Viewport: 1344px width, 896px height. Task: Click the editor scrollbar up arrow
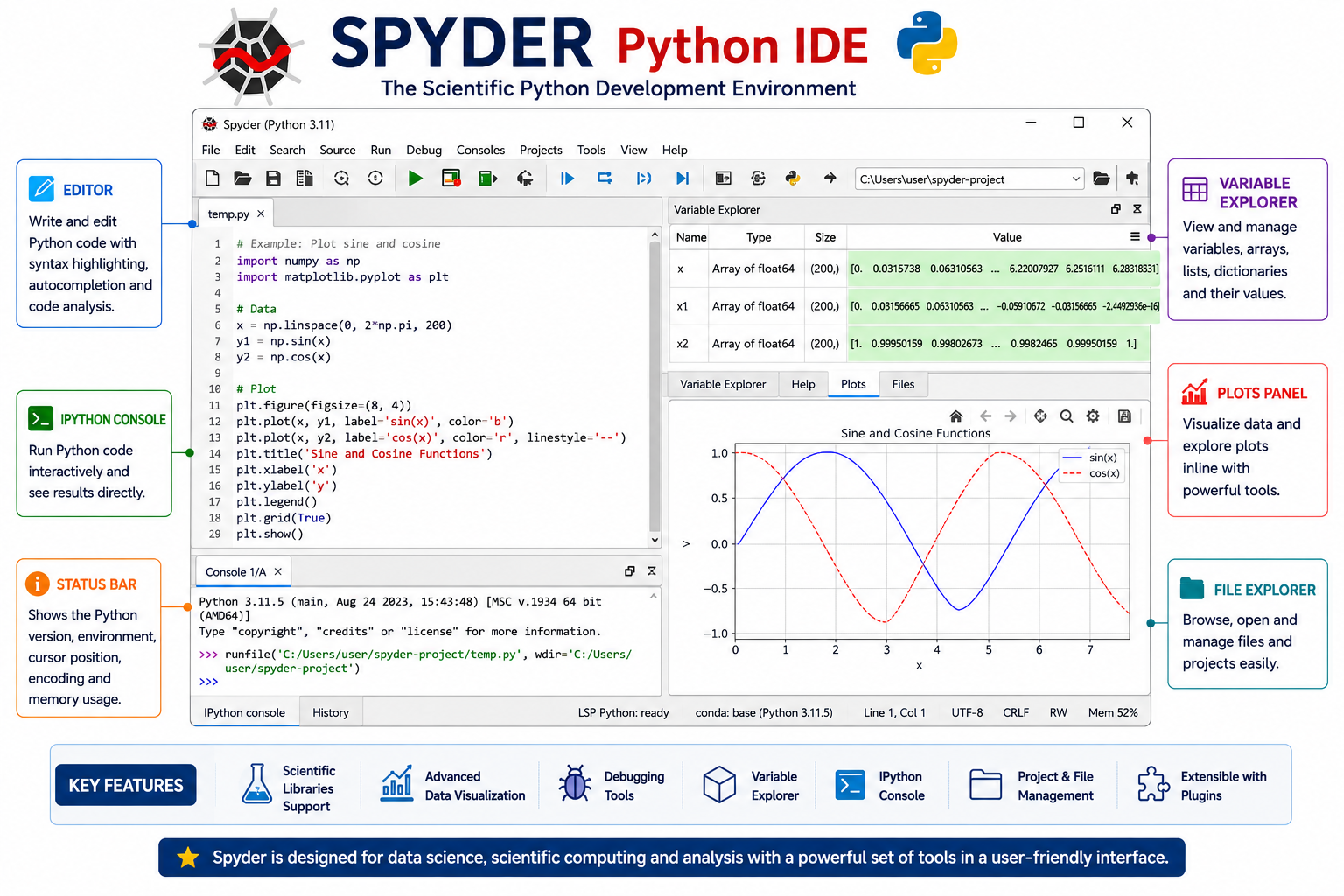[654, 234]
